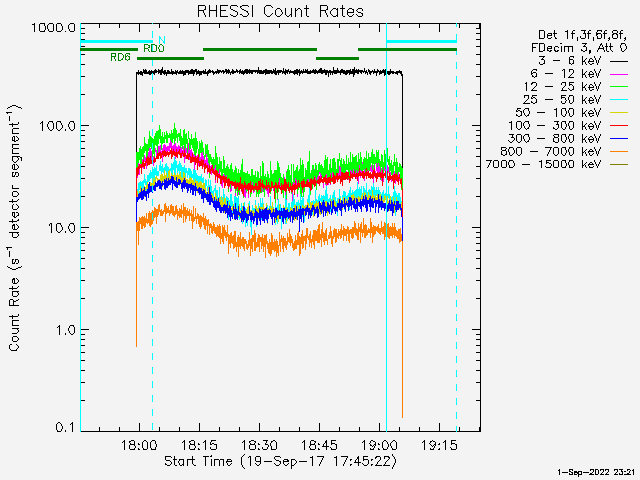
Task: Click the 18:30 x-axis tick label
Action: click(259, 445)
